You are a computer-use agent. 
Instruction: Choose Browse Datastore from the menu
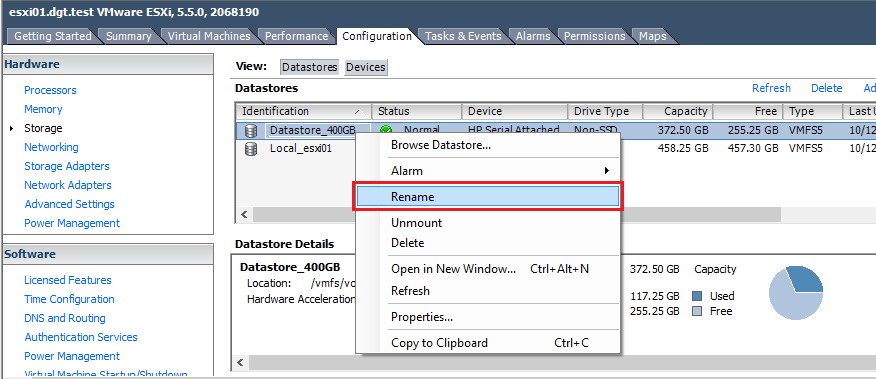(440, 145)
